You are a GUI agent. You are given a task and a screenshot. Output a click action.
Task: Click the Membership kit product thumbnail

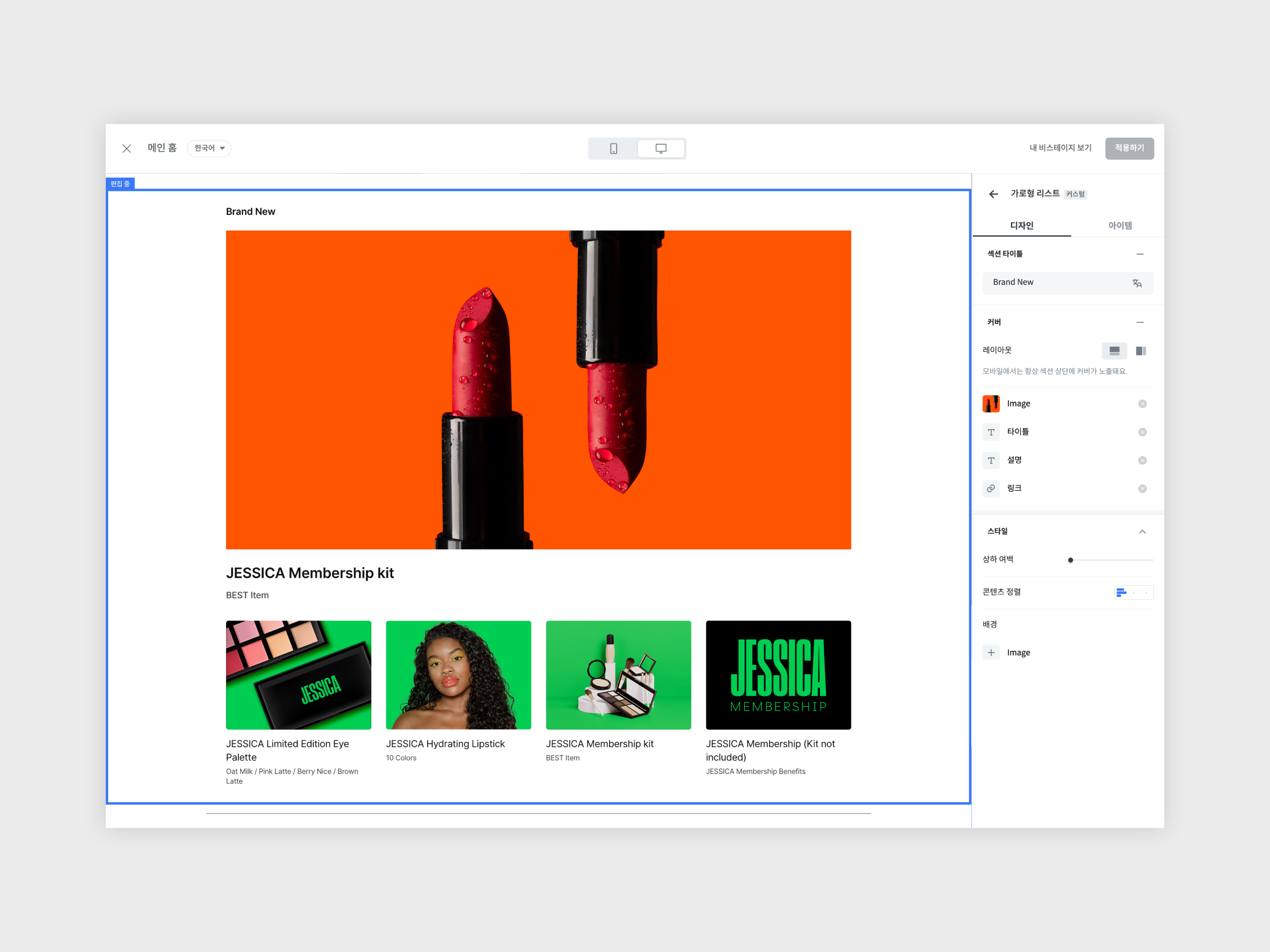point(618,675)
